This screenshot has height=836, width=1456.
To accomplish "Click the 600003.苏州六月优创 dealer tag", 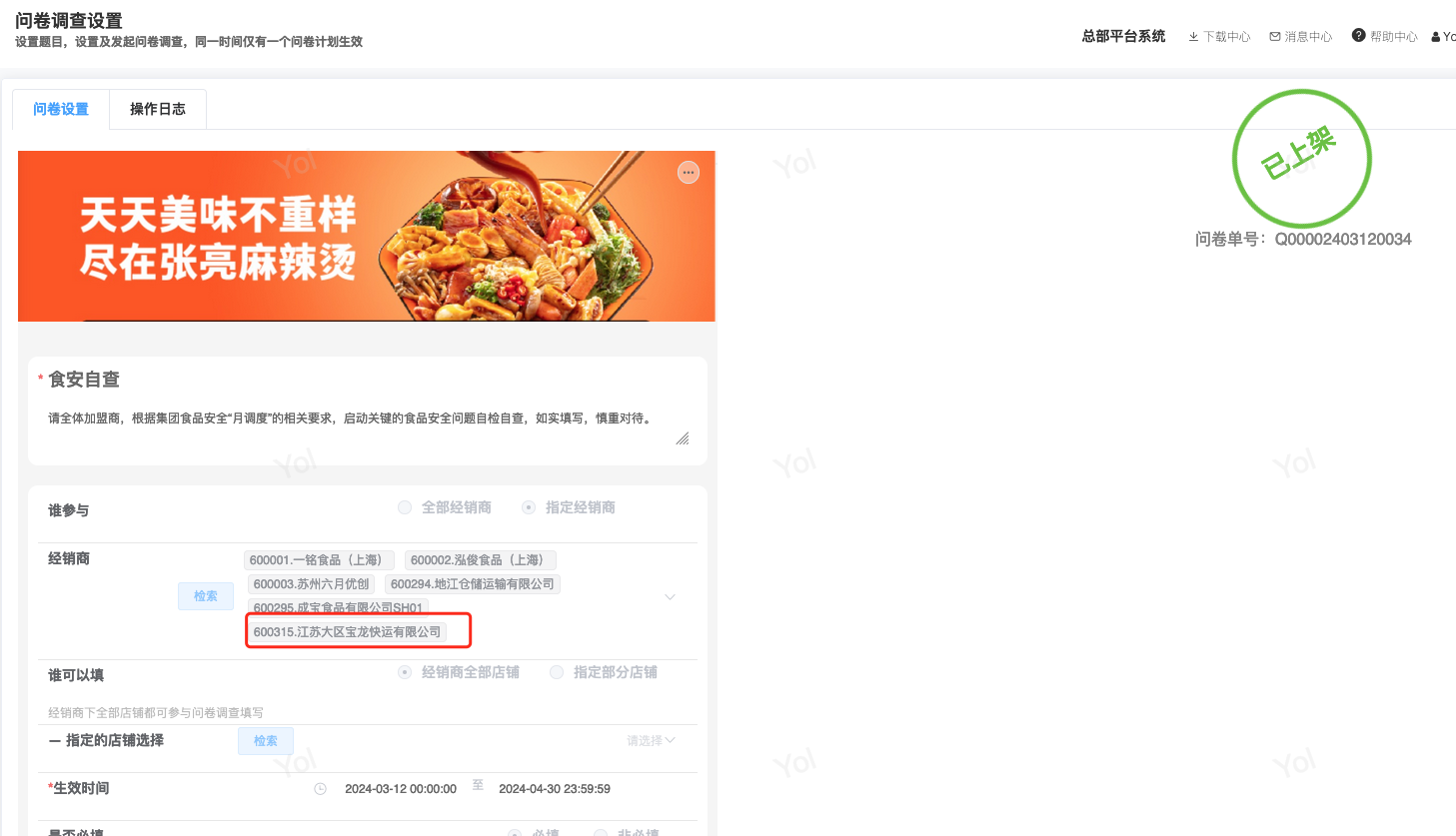I will pyautogui.click(x=312, y=584).
